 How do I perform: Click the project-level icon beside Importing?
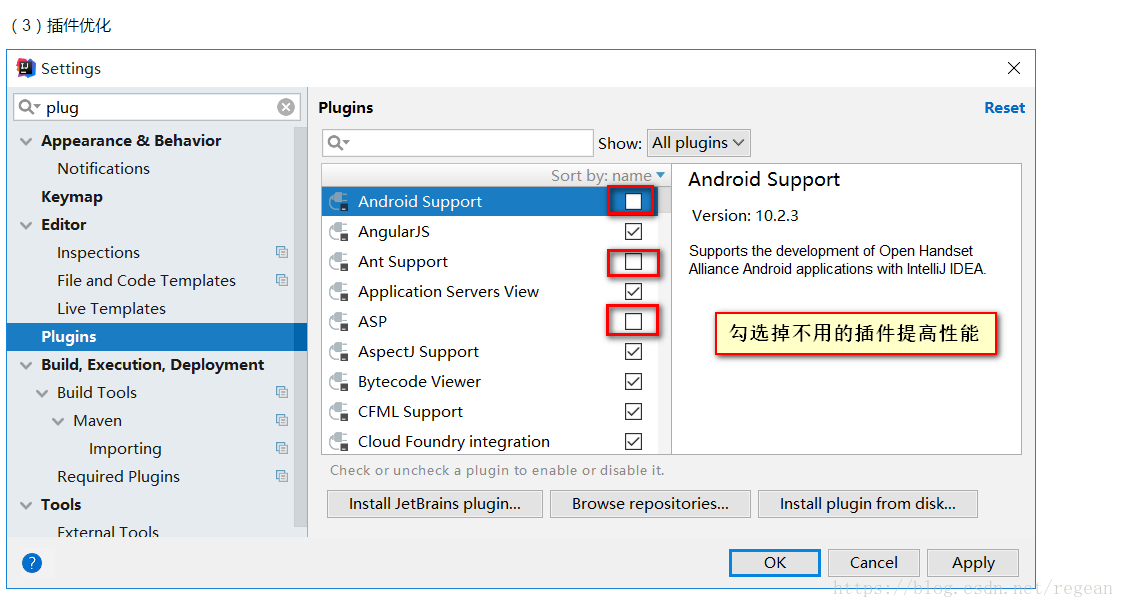(282, 448)
